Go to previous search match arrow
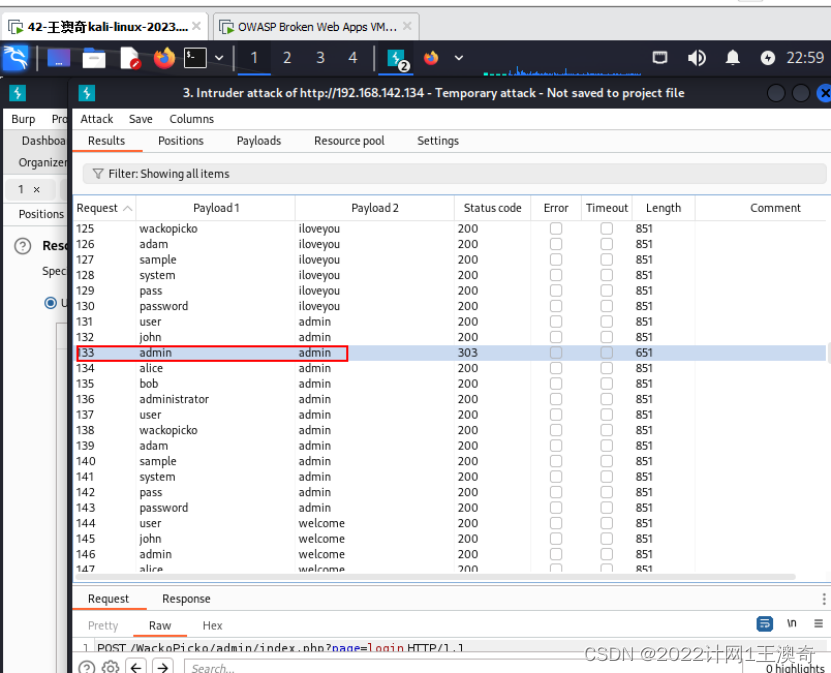Viewport: 831px width, 673px height. click(x=136, y=667)
